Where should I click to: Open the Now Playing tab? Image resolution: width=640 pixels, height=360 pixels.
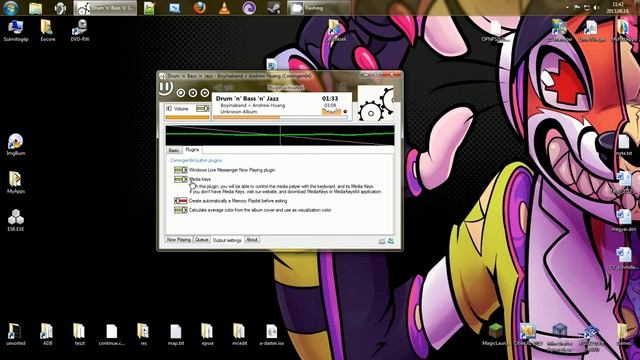click(x=179, y=240)
